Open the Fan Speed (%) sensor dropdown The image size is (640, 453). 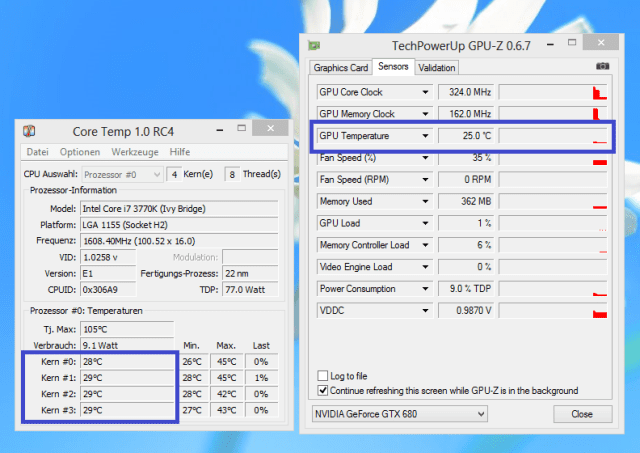425,158
